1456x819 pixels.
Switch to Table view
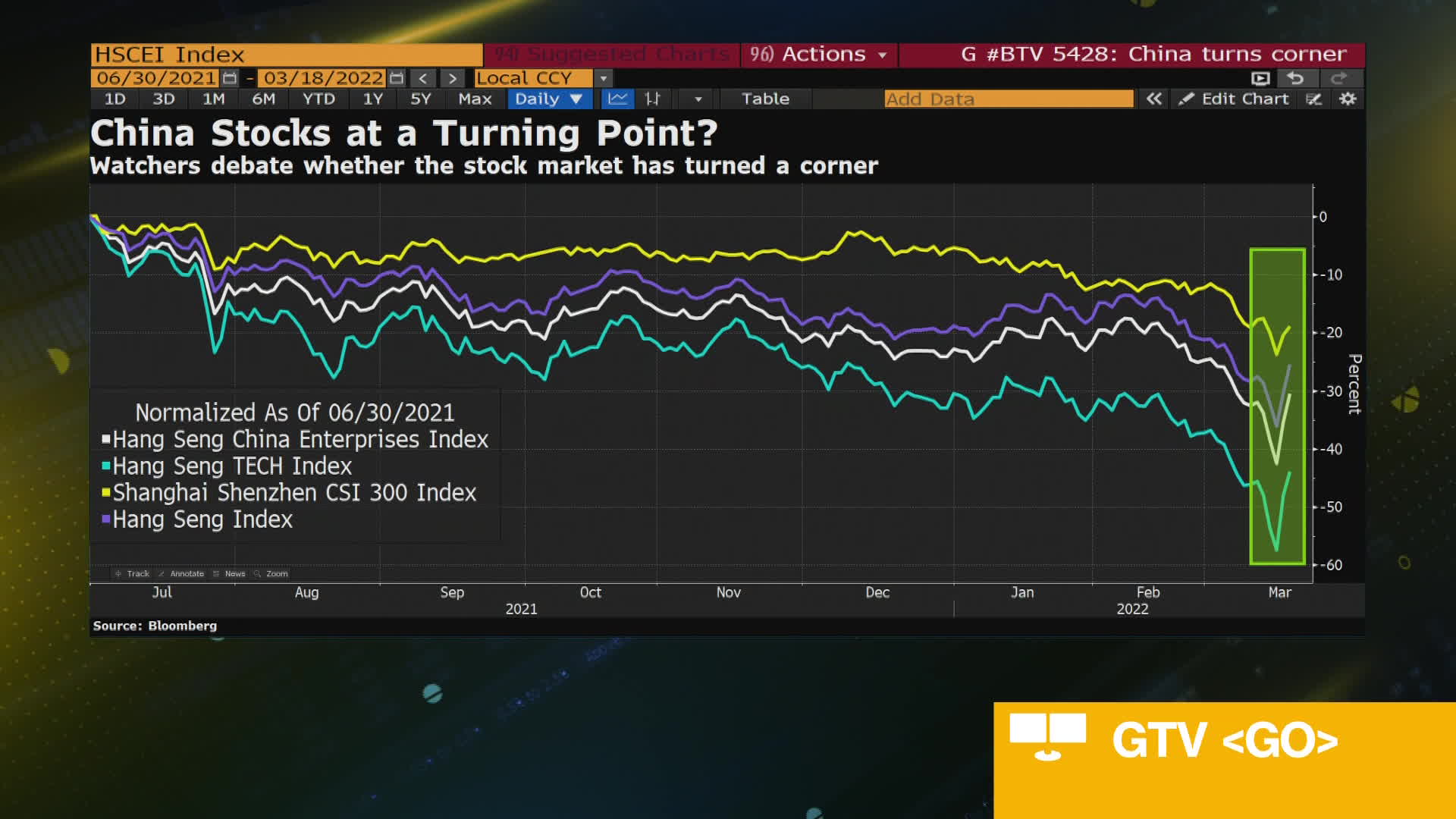click(765, 99)
